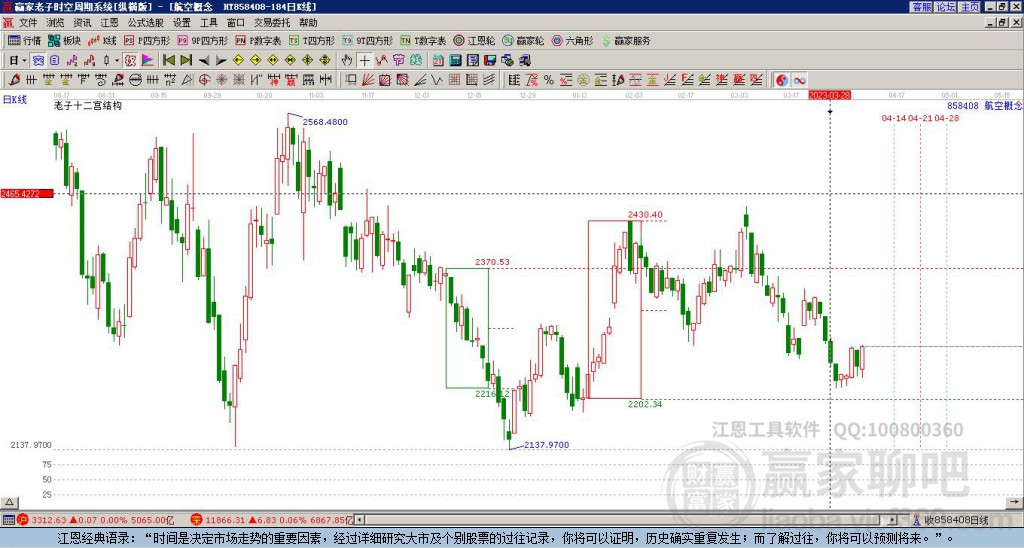Step chart backward with black left arrow

(x=204, y=60)
